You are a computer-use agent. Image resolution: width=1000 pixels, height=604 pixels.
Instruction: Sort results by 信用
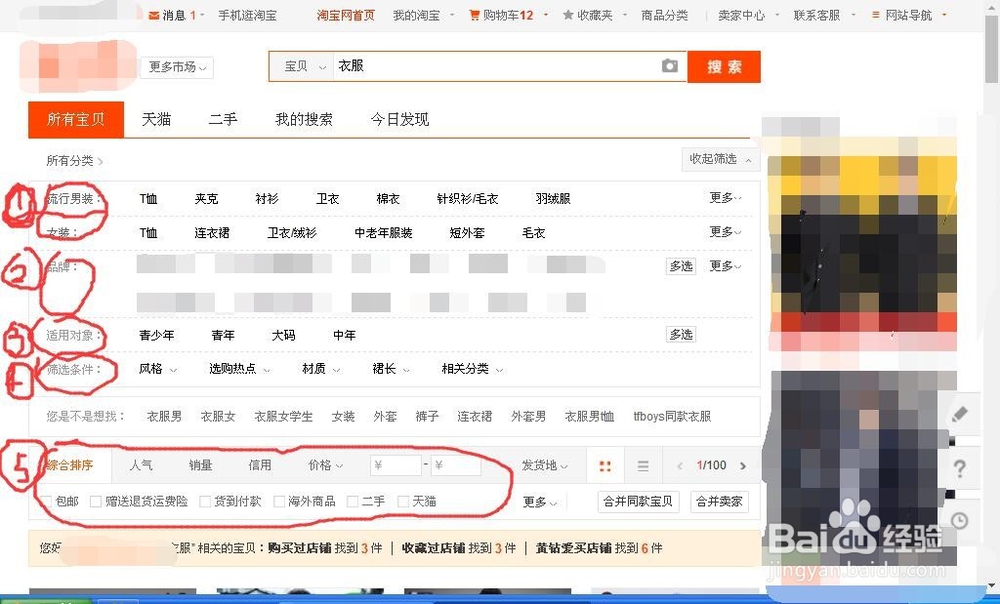coord(260,466)
